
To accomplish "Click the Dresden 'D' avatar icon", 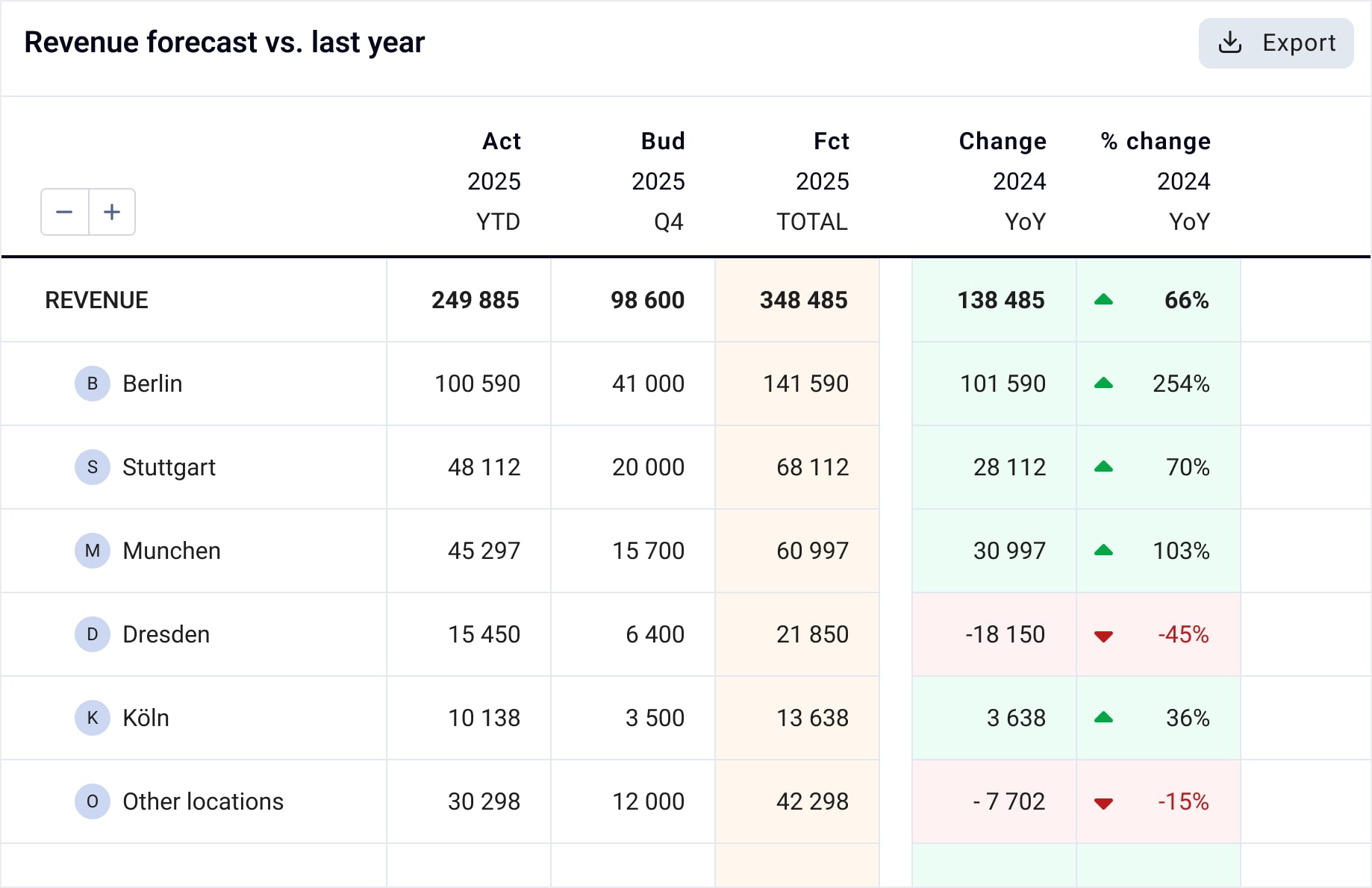I will click(93, 634).
